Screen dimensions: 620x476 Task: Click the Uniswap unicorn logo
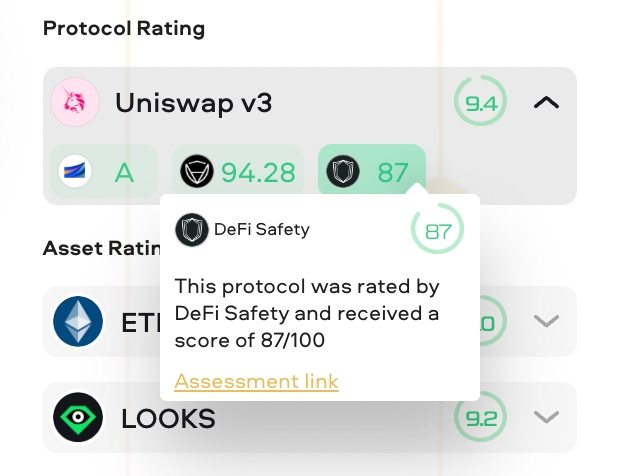[x=75, y=102]
